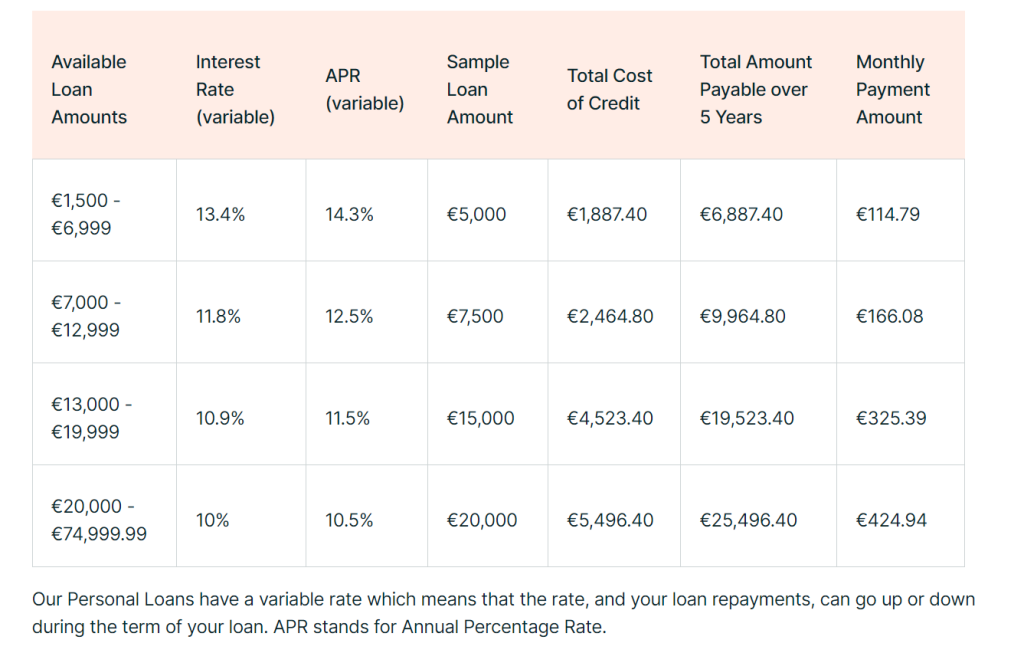Image resolution: width=1024 pixels, height=653 pixels.
Task: Click the €424.94 monthly payment value
Action: pyautogui.click(x=891, y=520)
